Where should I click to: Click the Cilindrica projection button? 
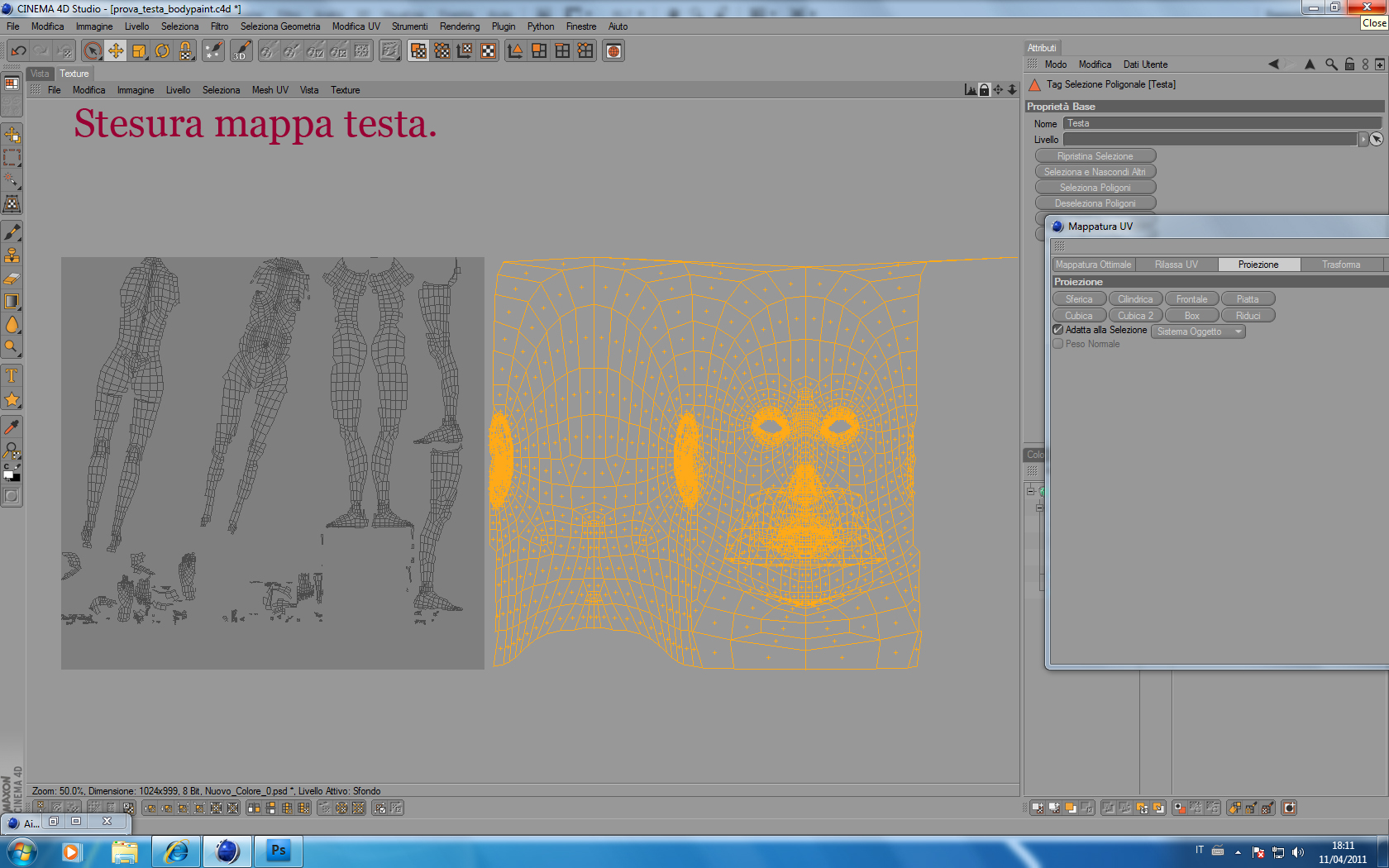click(1135, 299)
